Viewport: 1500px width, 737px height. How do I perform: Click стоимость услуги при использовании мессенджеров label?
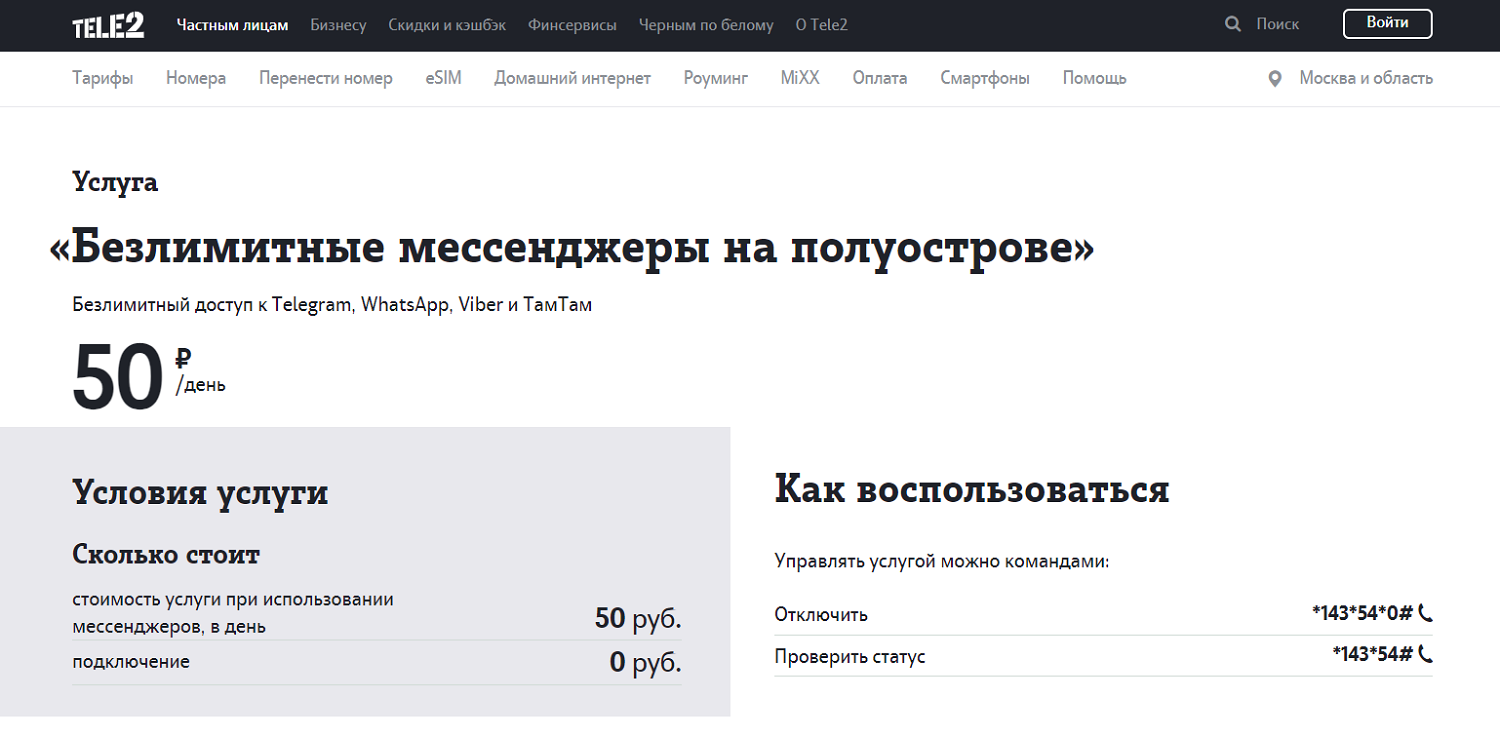click(x=233, y=613)
